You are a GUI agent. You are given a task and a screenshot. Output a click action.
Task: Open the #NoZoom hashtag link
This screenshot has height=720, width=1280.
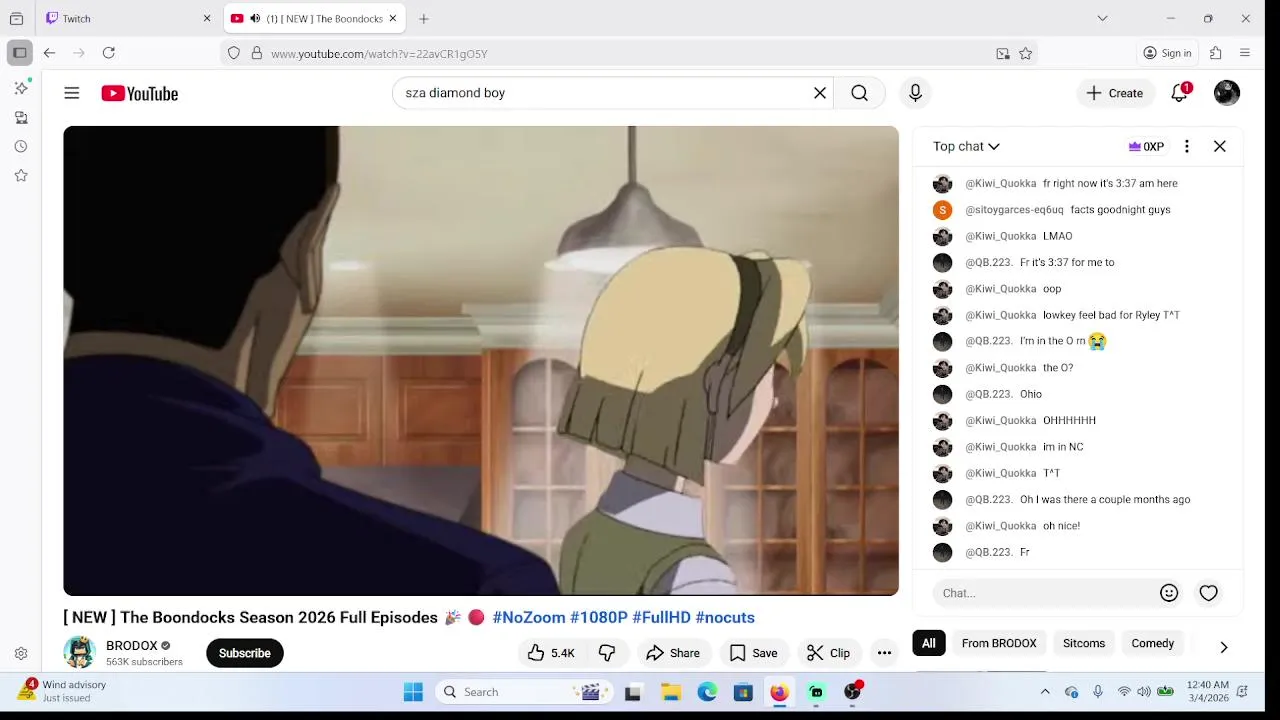[529, 618]
